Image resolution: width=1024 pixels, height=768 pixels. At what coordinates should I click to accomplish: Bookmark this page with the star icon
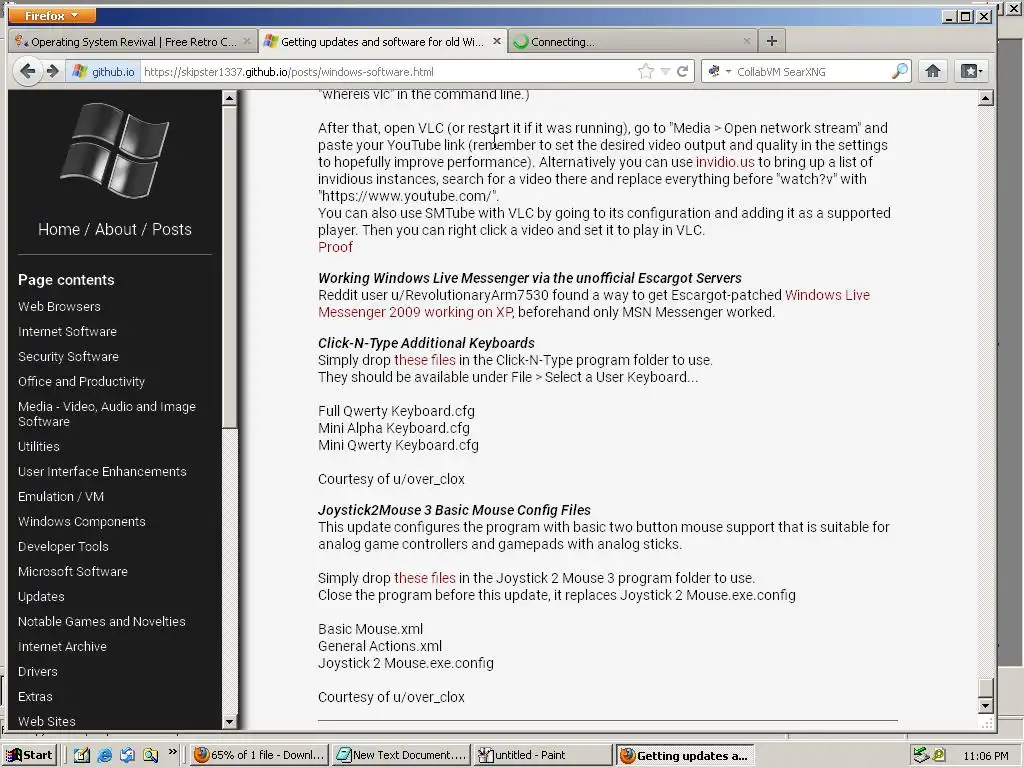pyautogui.click(x=645, y=71)
